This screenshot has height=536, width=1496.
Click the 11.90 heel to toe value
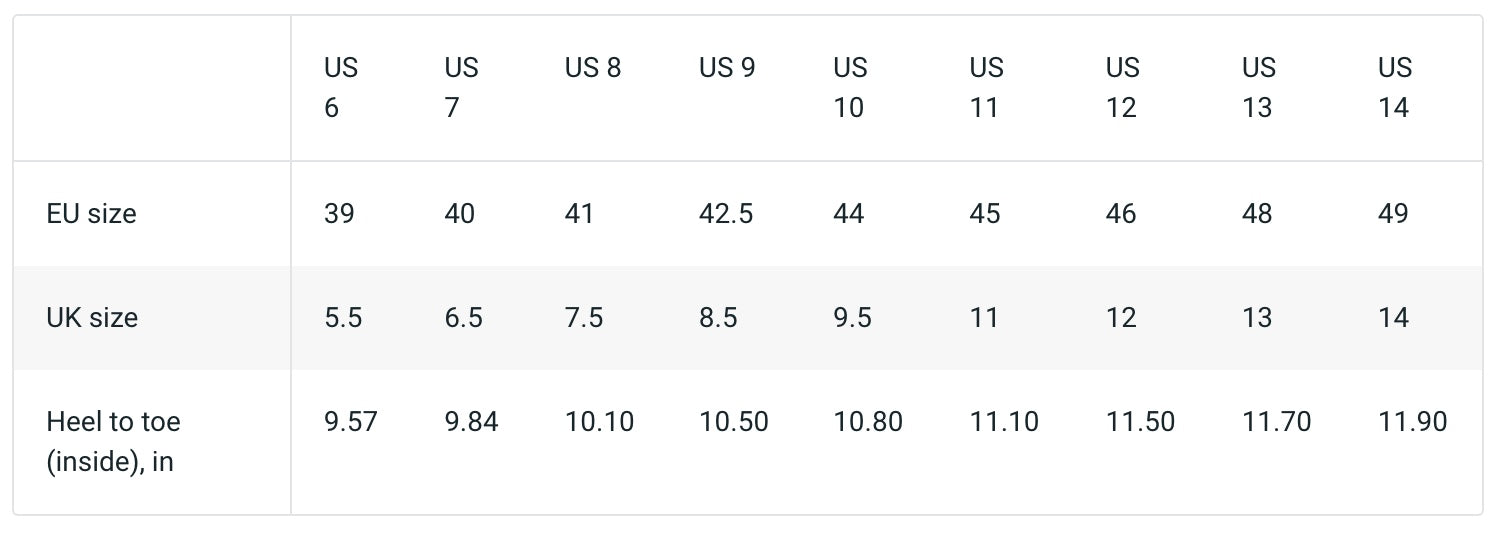(1413, 422)
